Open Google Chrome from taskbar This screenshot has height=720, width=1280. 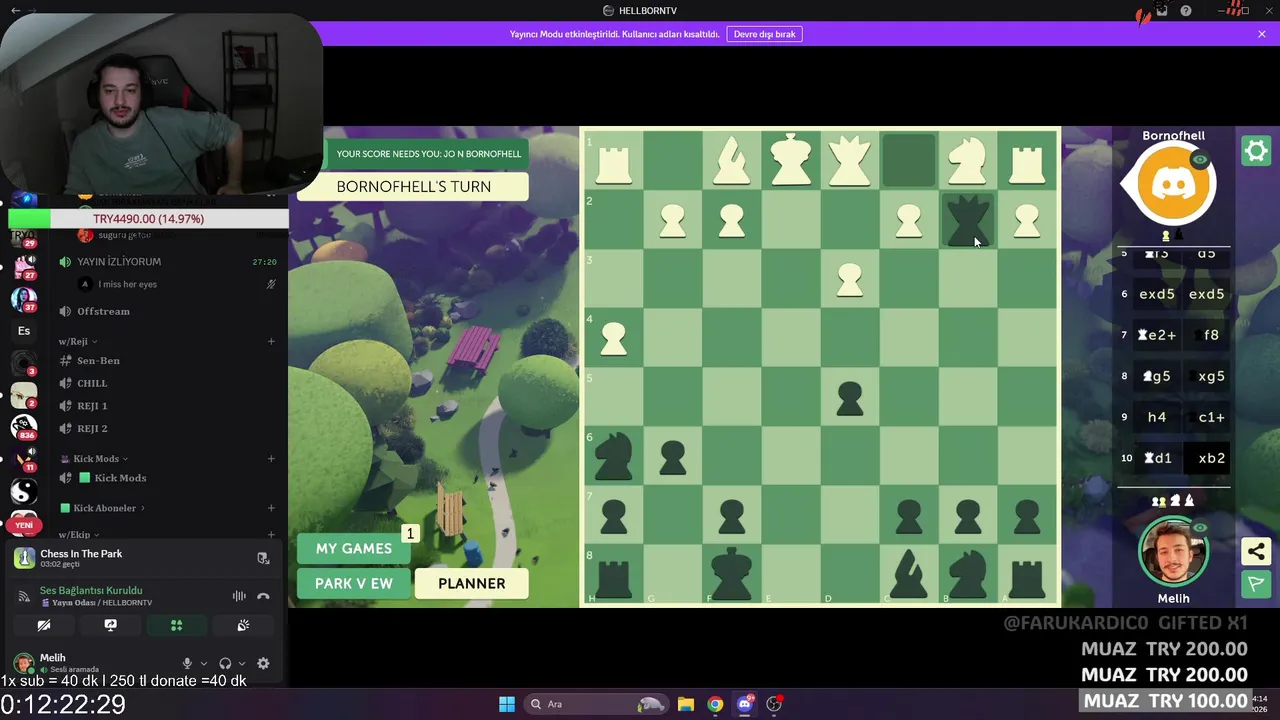[715, 704]
